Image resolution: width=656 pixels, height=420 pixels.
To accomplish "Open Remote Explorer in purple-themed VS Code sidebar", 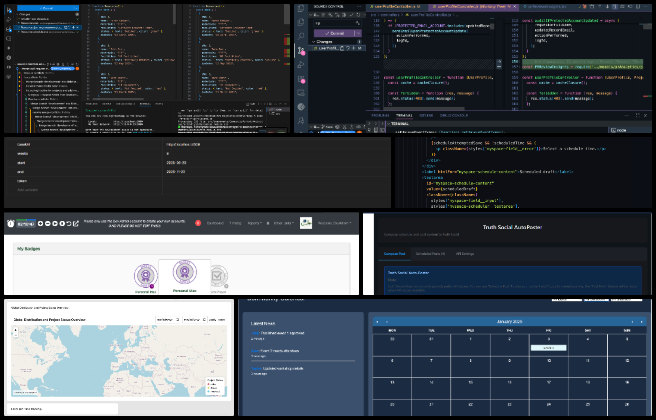I will [x=301, y=93].
